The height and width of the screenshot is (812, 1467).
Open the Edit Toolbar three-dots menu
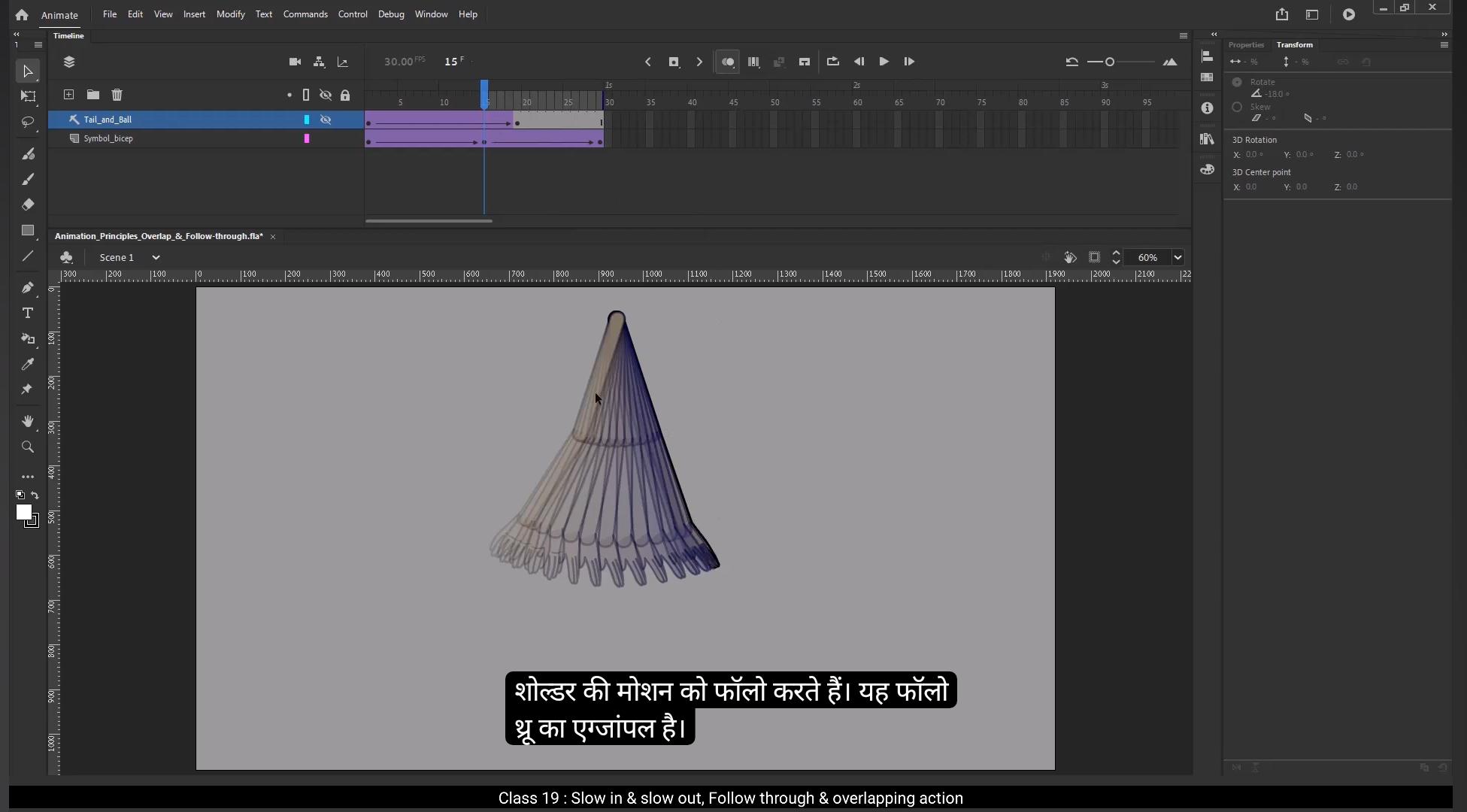point(28,477)
